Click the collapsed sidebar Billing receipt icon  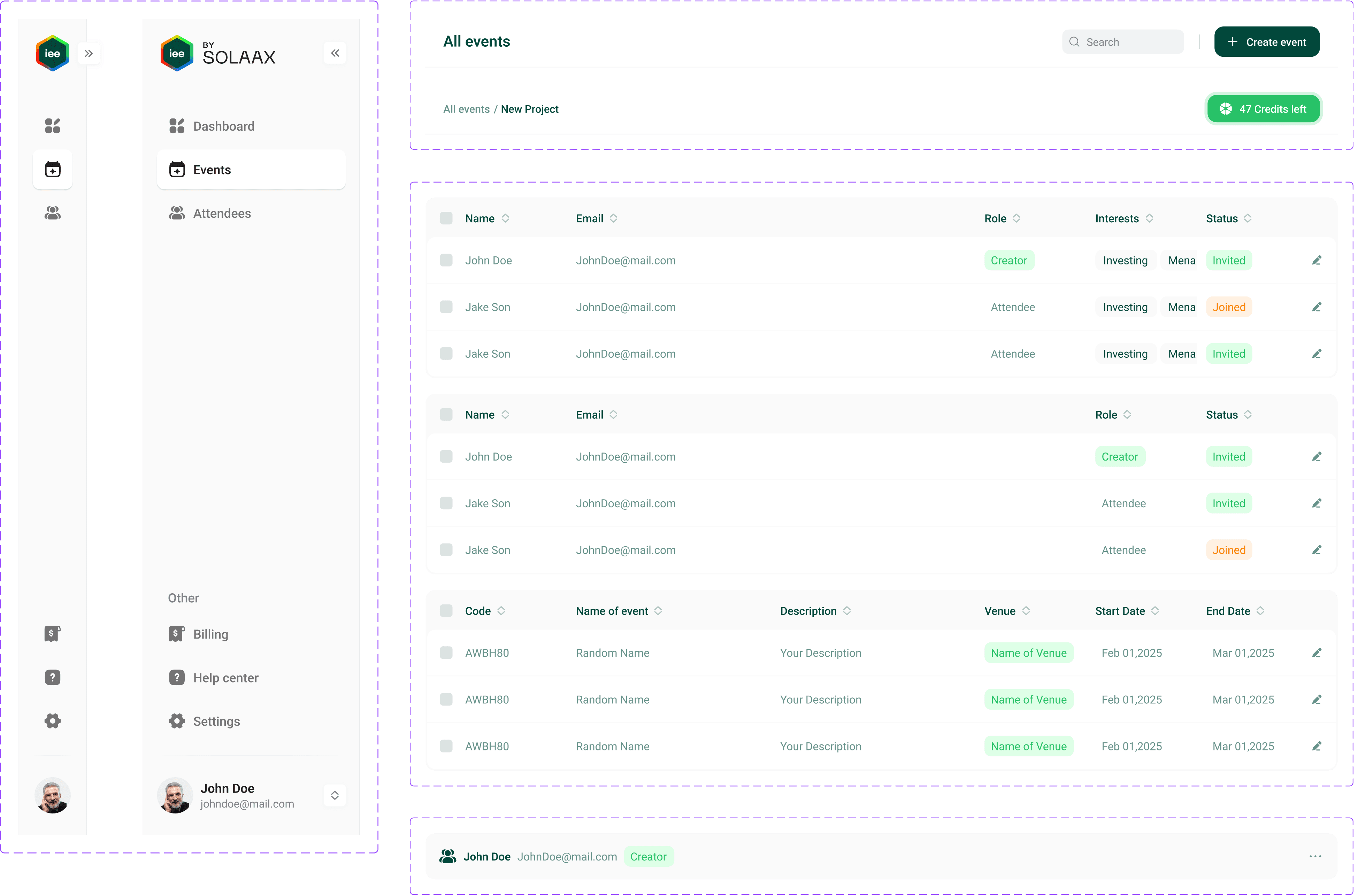pyautogui.click(x=52, y=634)
